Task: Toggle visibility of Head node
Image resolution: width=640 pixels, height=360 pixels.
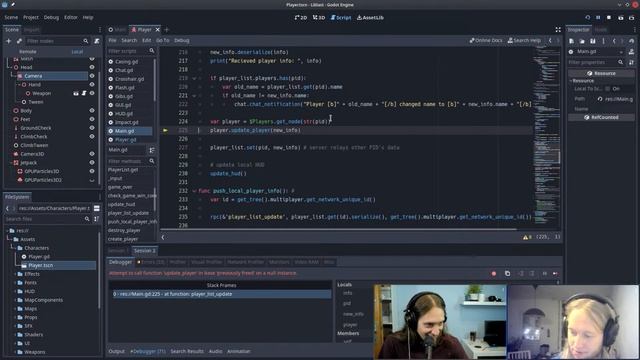Action: [x=92, y=67]
